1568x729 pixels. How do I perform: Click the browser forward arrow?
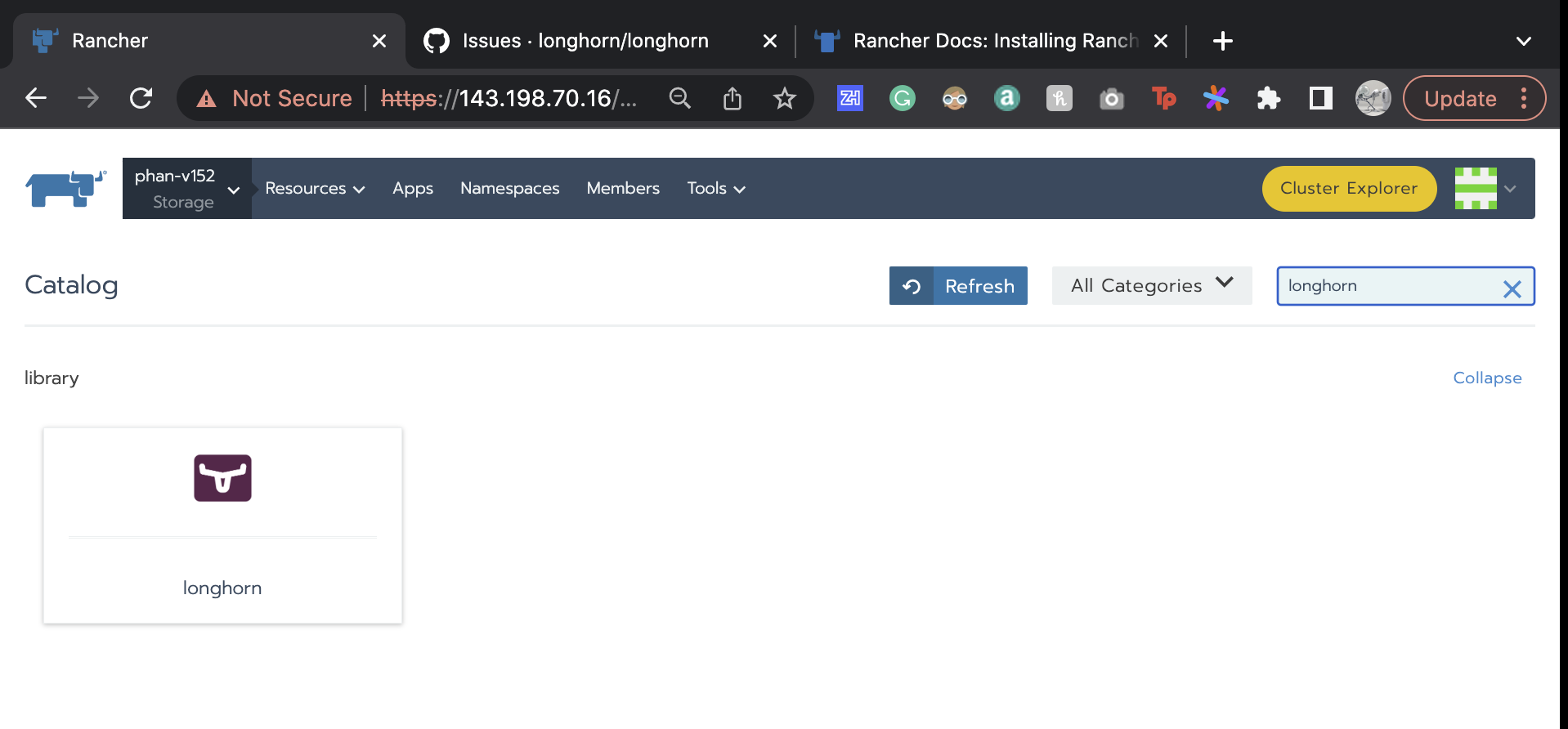coord(88,98)
